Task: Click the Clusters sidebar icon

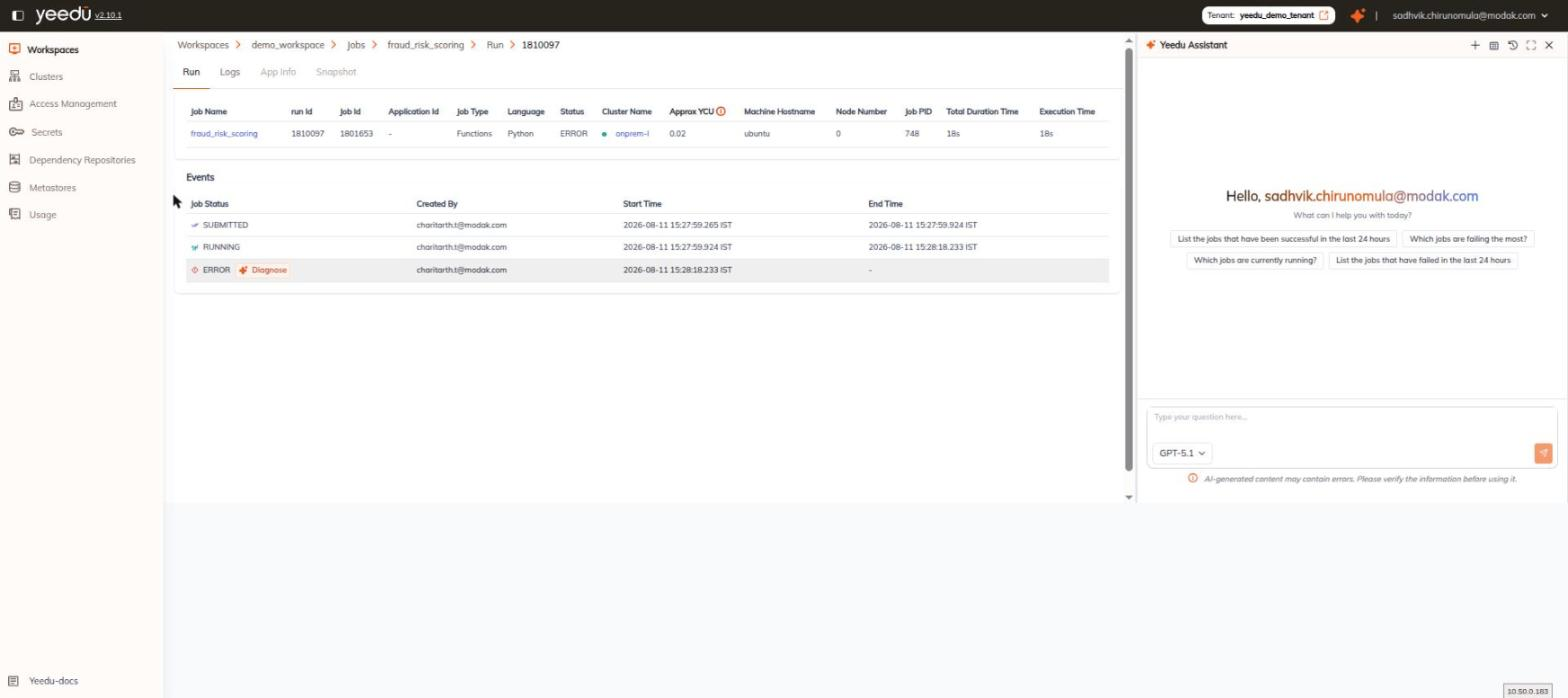Action: pyautogui.click(x=14, y=77)
